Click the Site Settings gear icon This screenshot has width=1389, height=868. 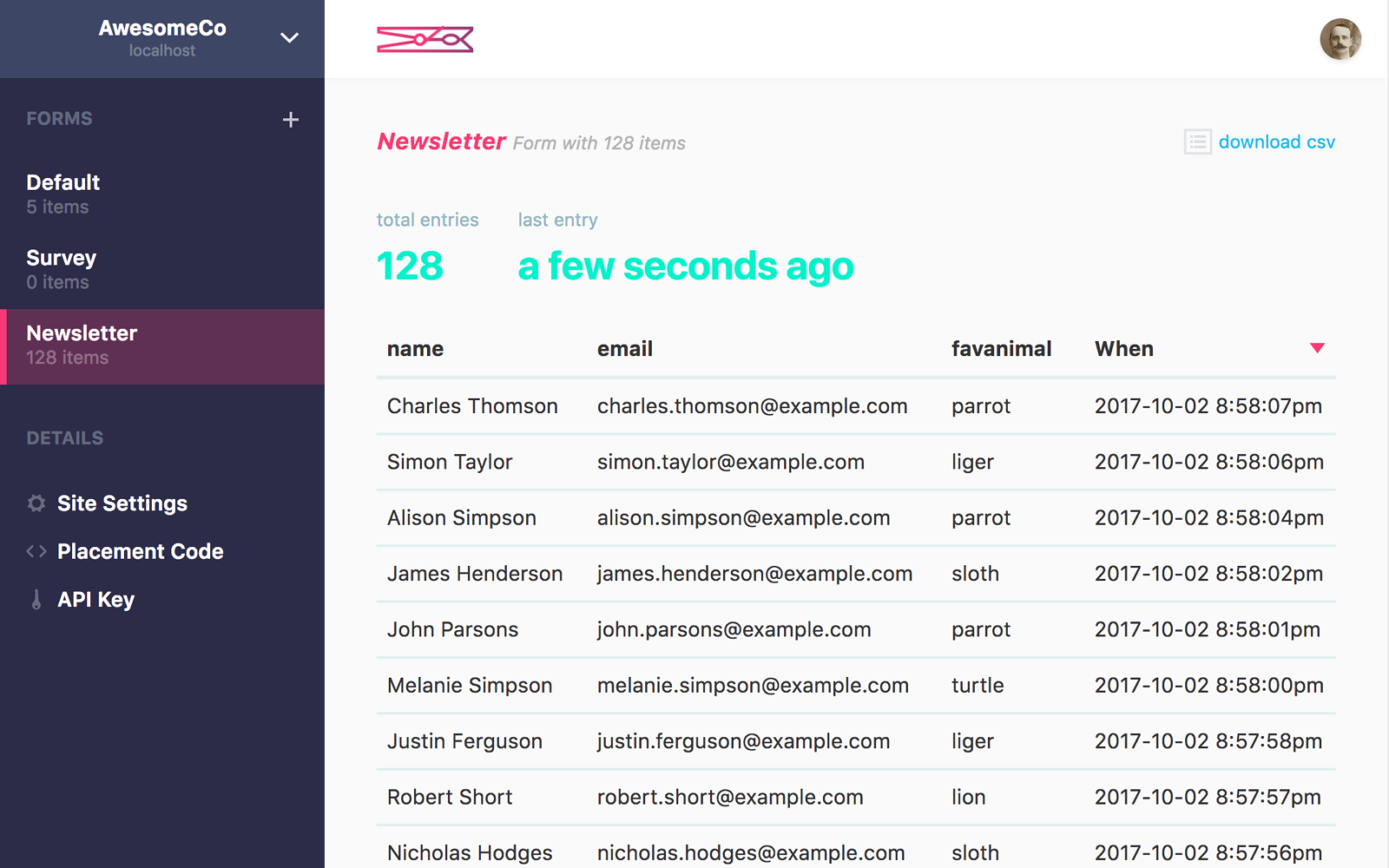[x=36, y=503]
